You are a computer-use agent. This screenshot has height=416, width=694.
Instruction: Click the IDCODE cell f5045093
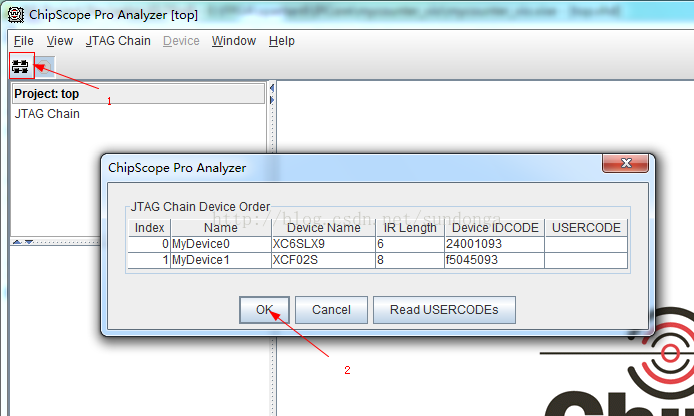coord(495,260)
